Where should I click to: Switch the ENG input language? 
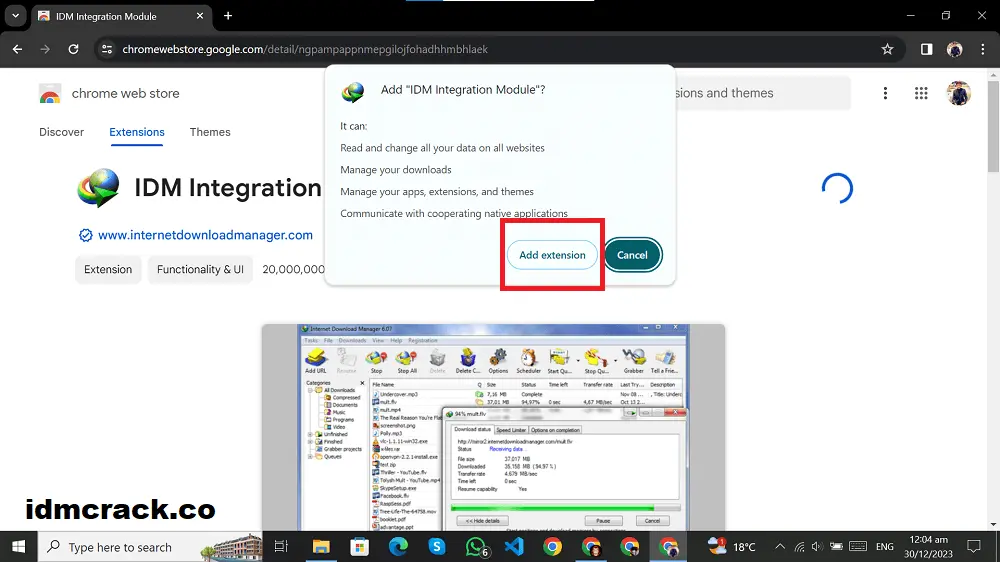(885, 547)
